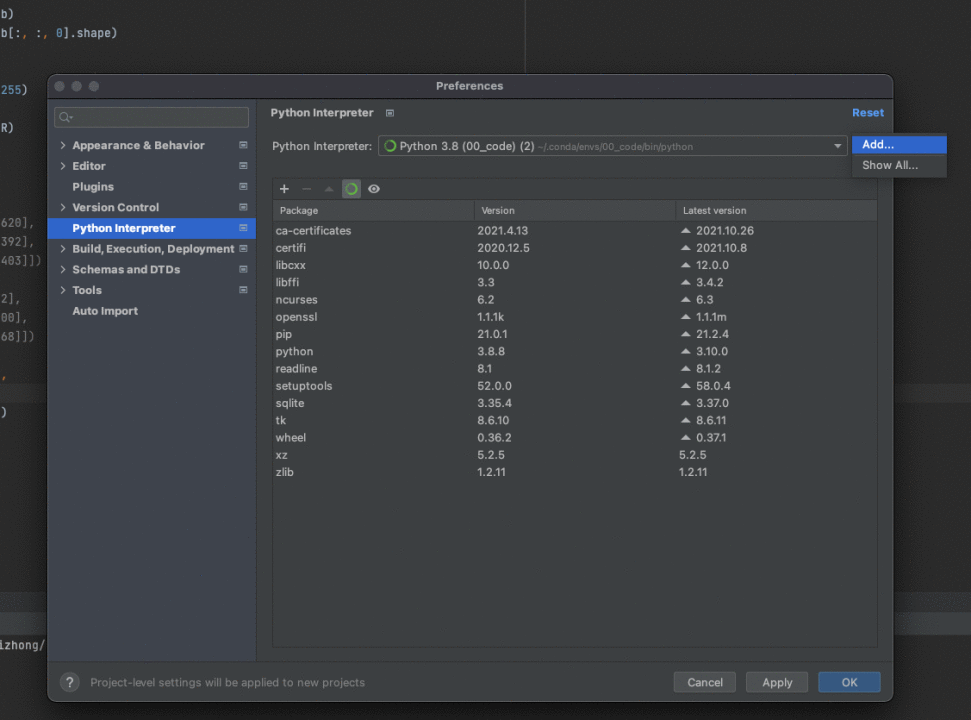Select the libcxx package row
The image size is (971, 720).
coord(575,265)
